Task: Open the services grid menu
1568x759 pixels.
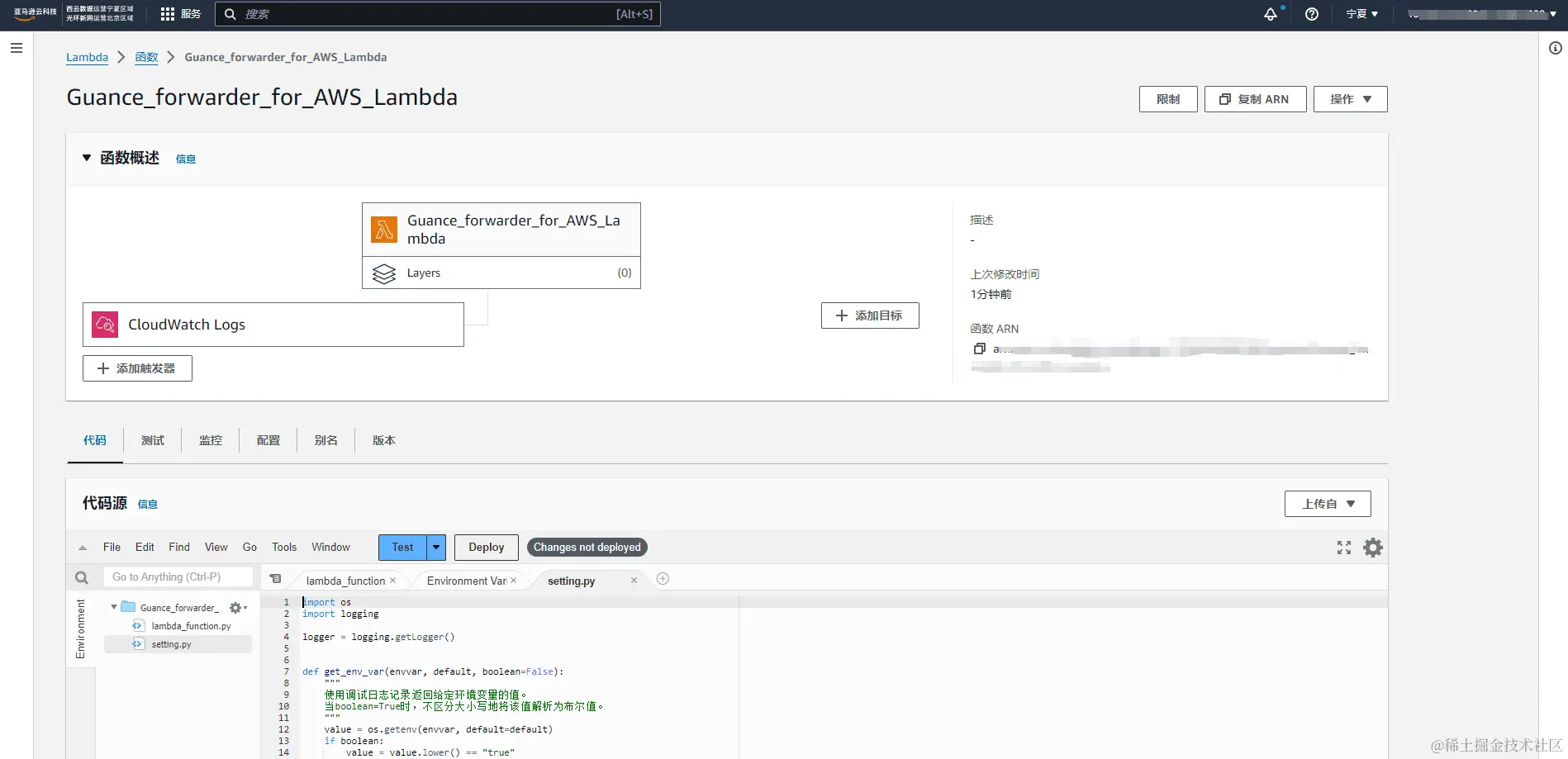Action: tap(168, 14)
